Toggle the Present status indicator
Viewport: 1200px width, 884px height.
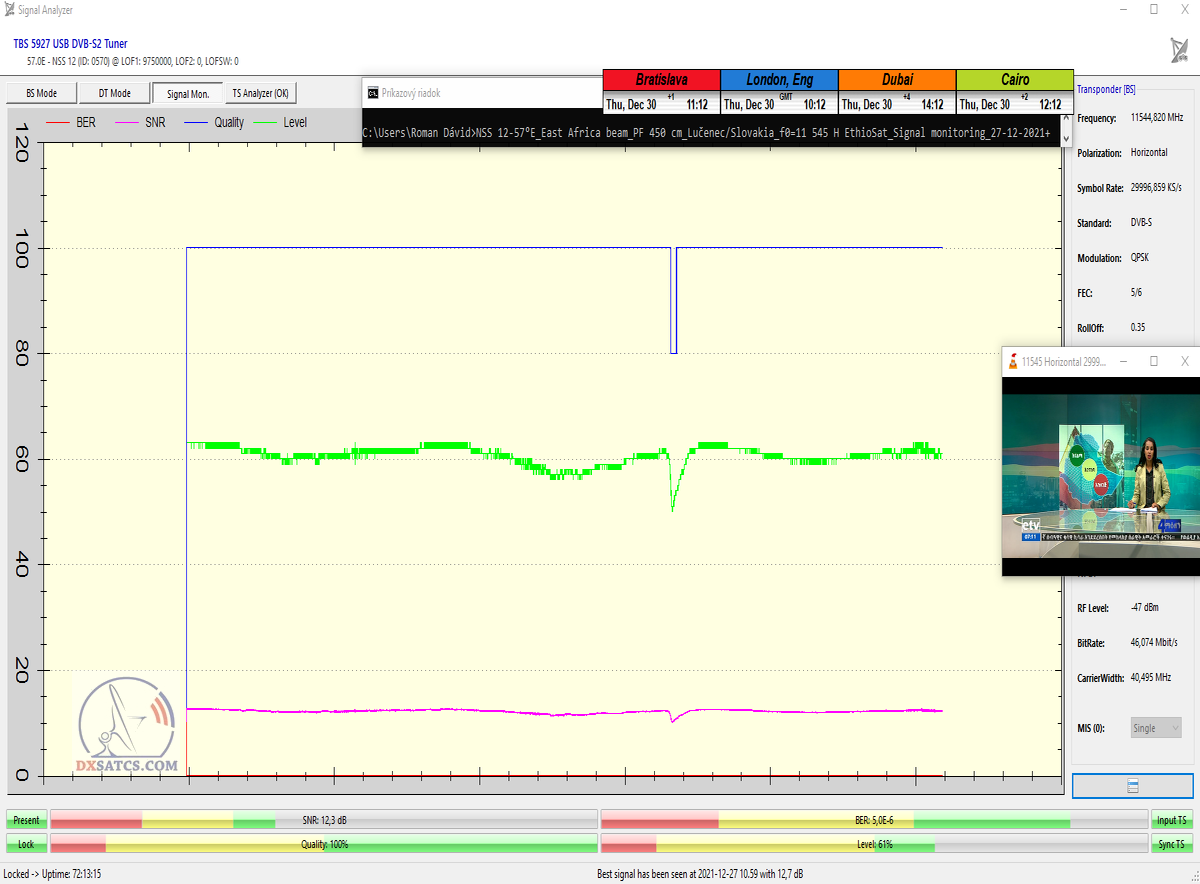pyautogui.click(x=26, y=820)
